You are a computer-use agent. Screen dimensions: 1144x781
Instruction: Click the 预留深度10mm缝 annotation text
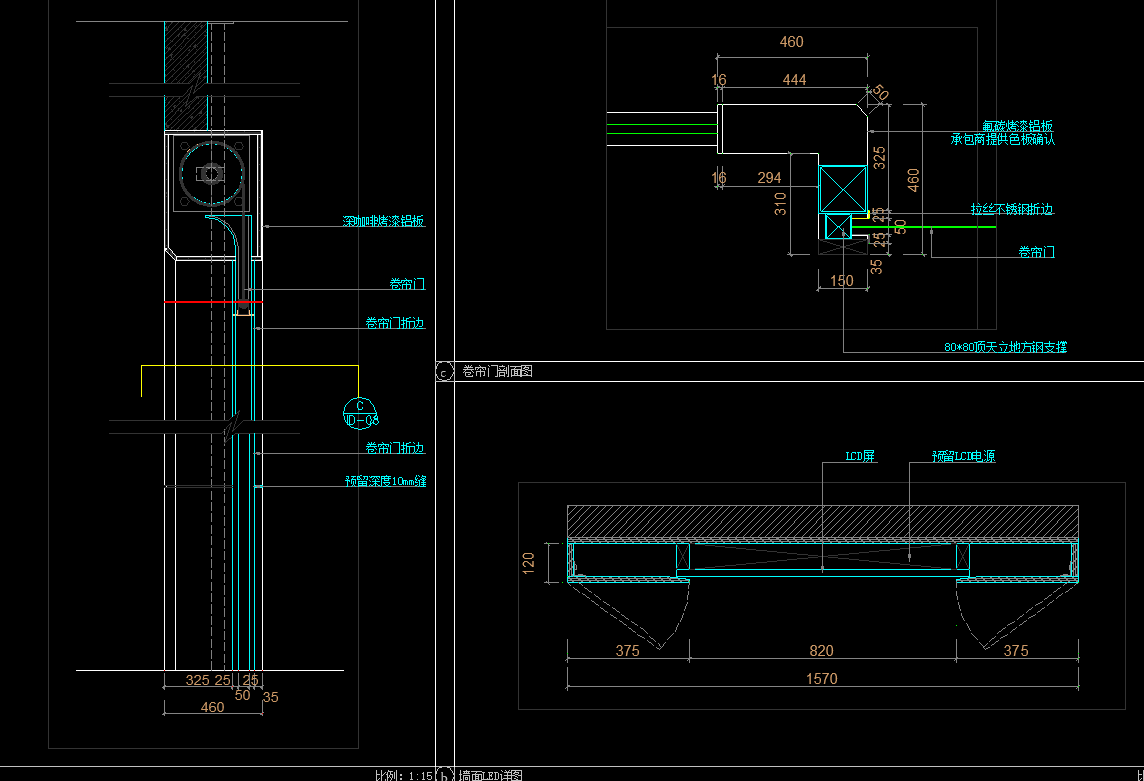click(385, 481)
